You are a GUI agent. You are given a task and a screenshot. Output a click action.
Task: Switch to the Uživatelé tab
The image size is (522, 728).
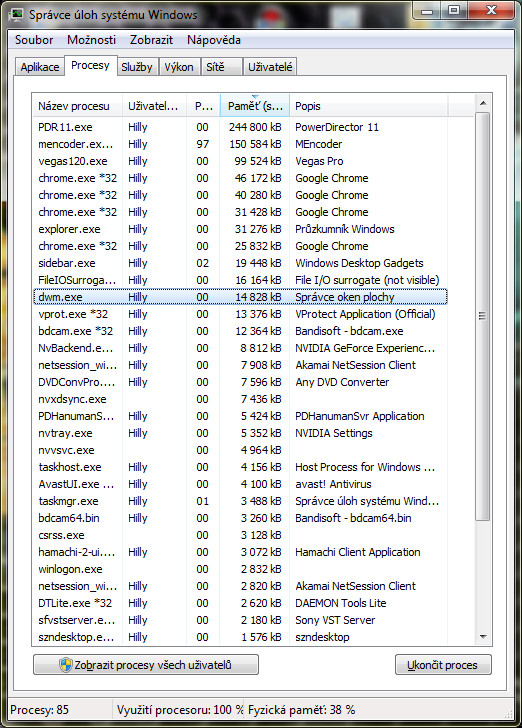[x=270, y=67]
